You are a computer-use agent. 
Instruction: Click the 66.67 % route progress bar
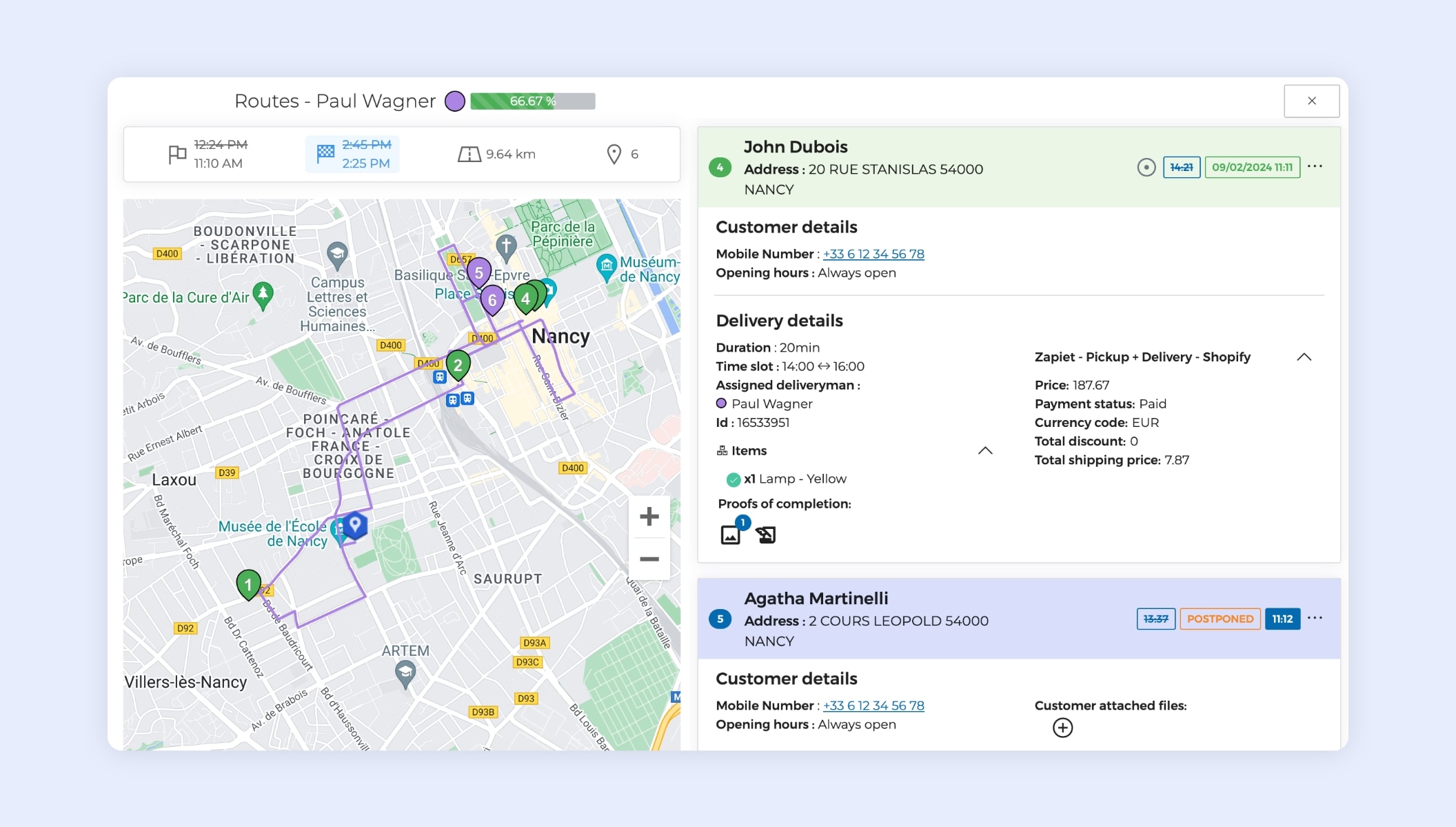[x=532, y=101]
